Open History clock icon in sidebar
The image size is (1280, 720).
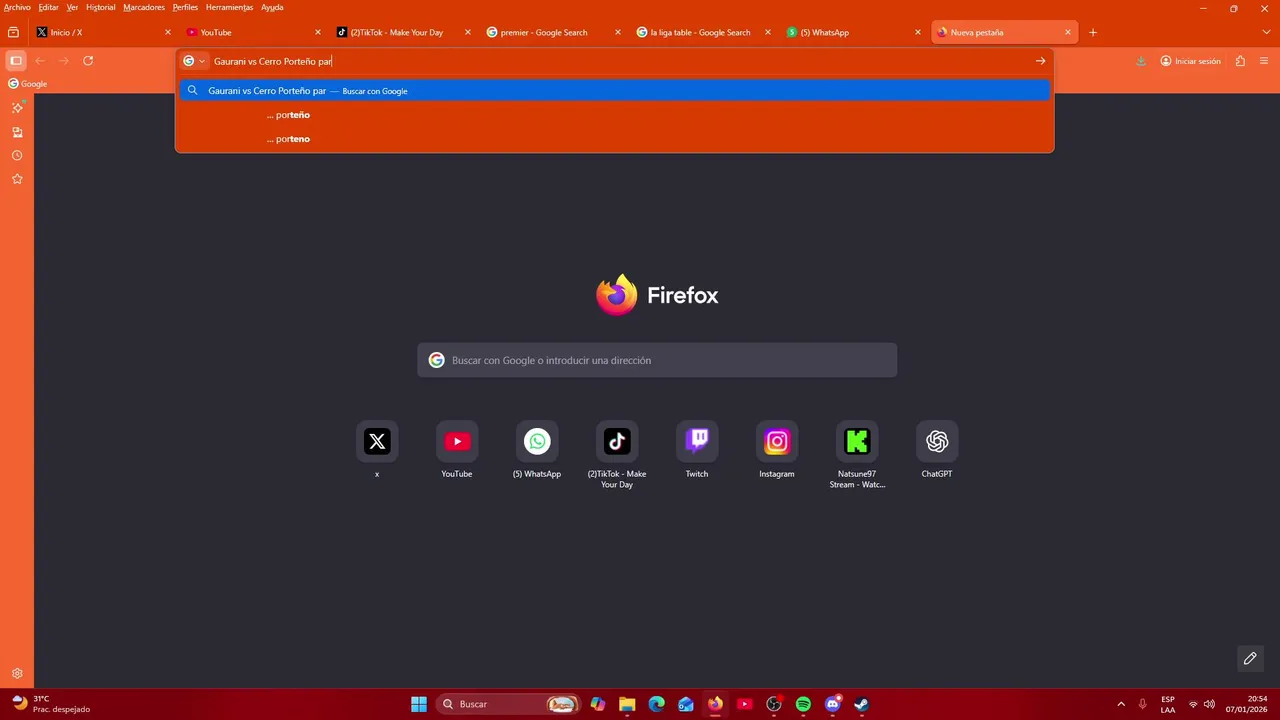[x=17, y=156]
